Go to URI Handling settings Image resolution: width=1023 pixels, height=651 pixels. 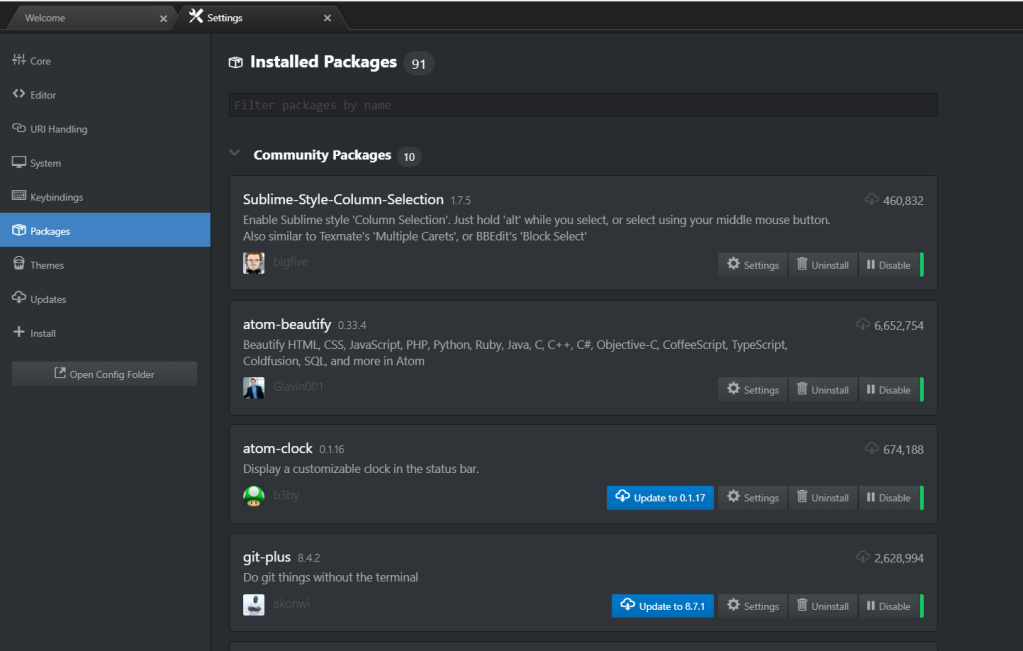[x=58, y=129]
